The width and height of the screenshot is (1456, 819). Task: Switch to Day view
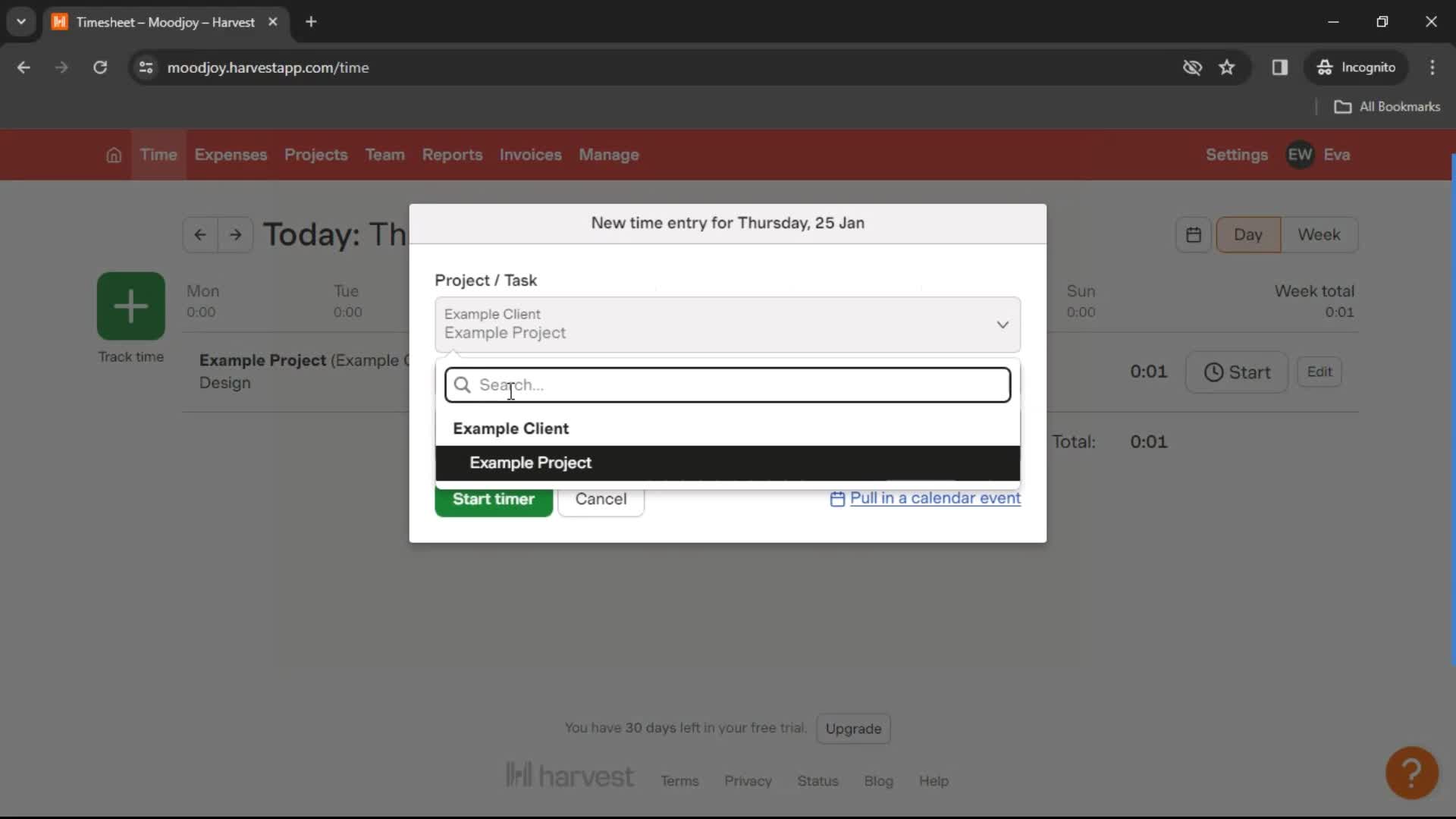click(1248, 234)
